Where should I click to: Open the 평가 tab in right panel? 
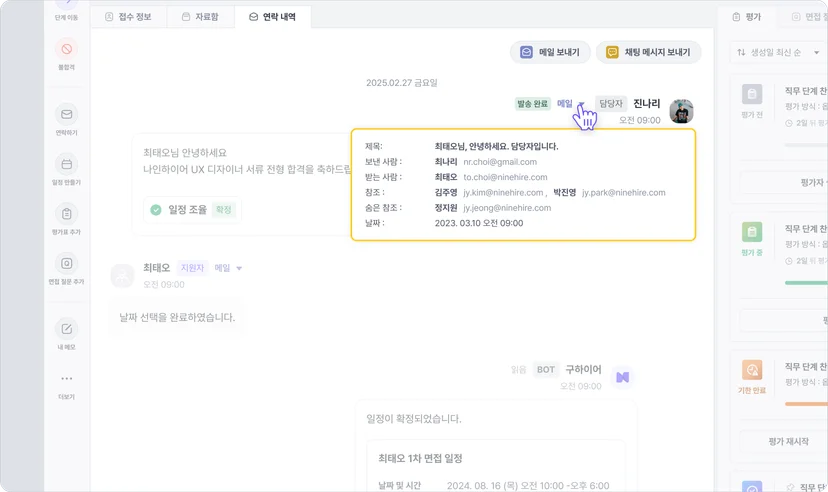click(747, 17)
